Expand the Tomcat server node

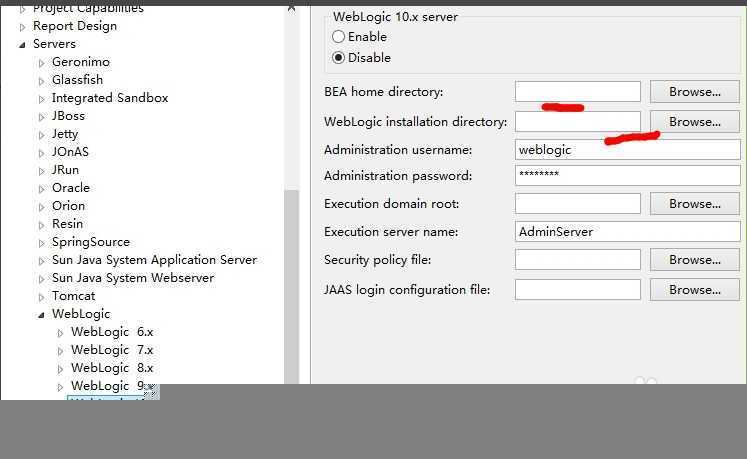[x=41, y=297]
